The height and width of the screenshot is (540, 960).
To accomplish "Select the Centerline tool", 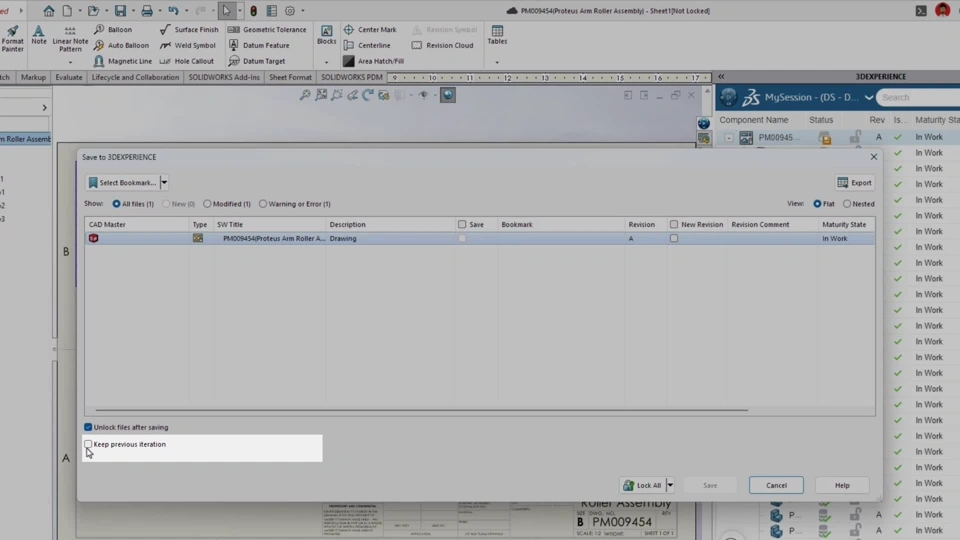I will pos(367,45).
